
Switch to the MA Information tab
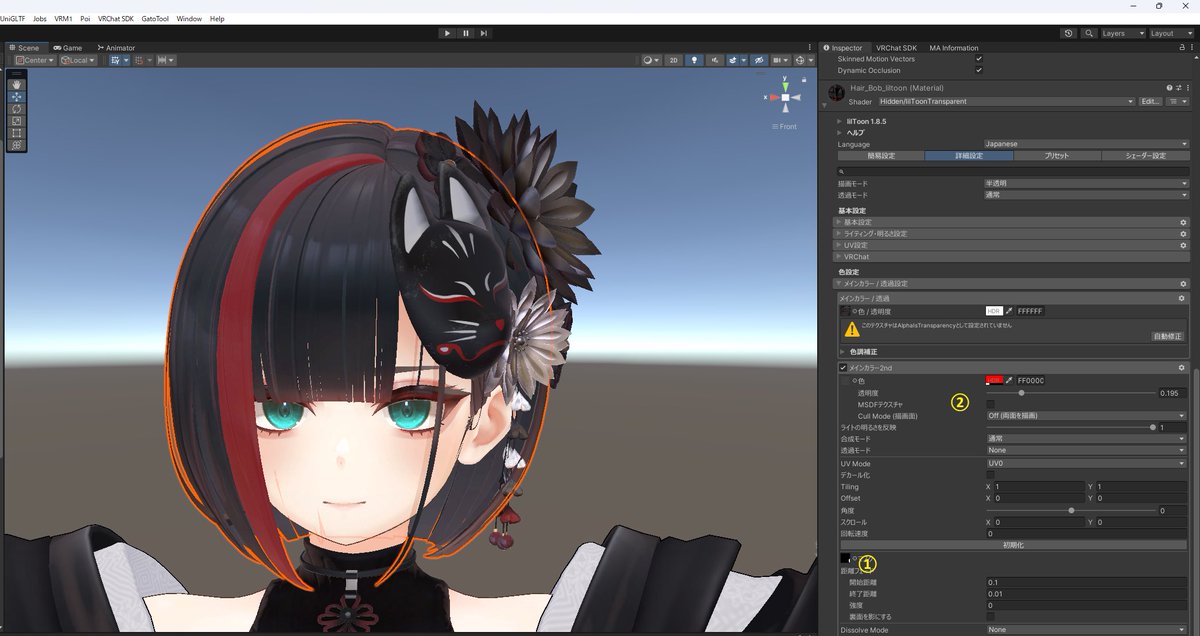954,48
